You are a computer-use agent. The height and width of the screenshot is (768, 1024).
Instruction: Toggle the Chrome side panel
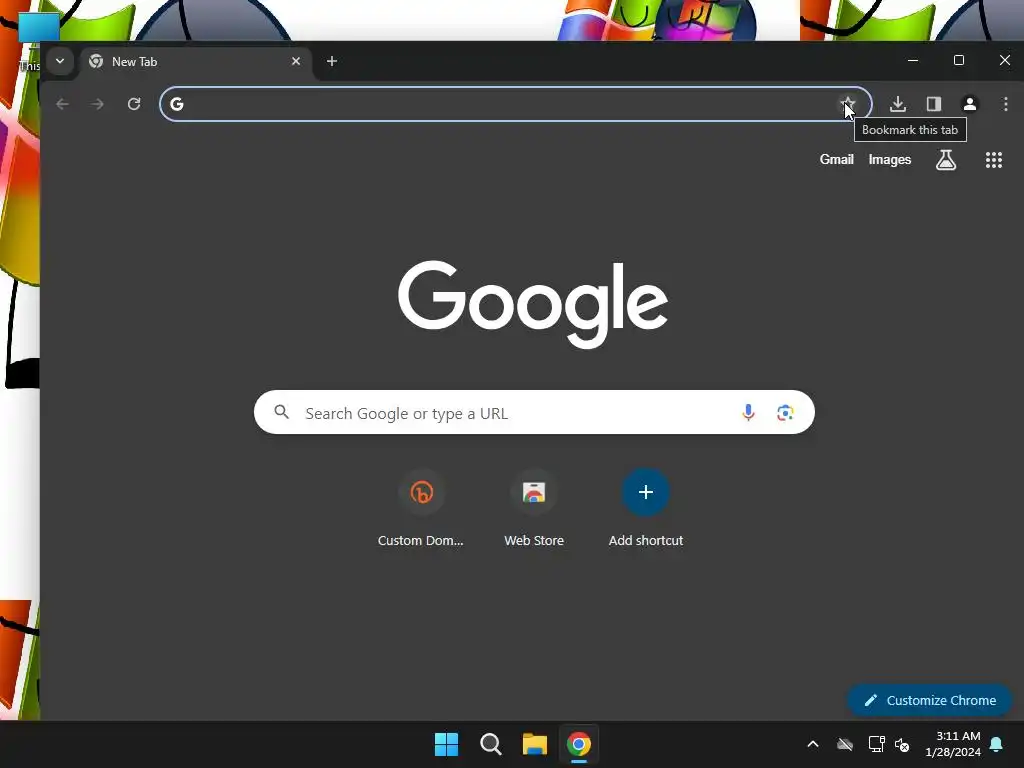(934, 104)
